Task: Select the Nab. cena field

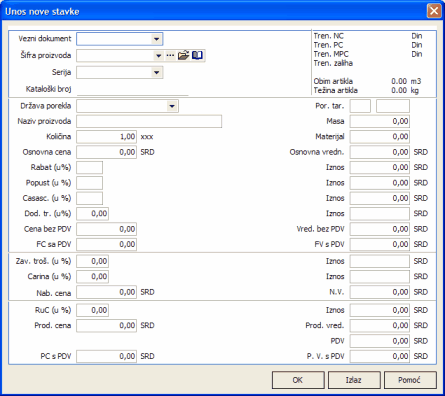Action: (x=106, y=292)
